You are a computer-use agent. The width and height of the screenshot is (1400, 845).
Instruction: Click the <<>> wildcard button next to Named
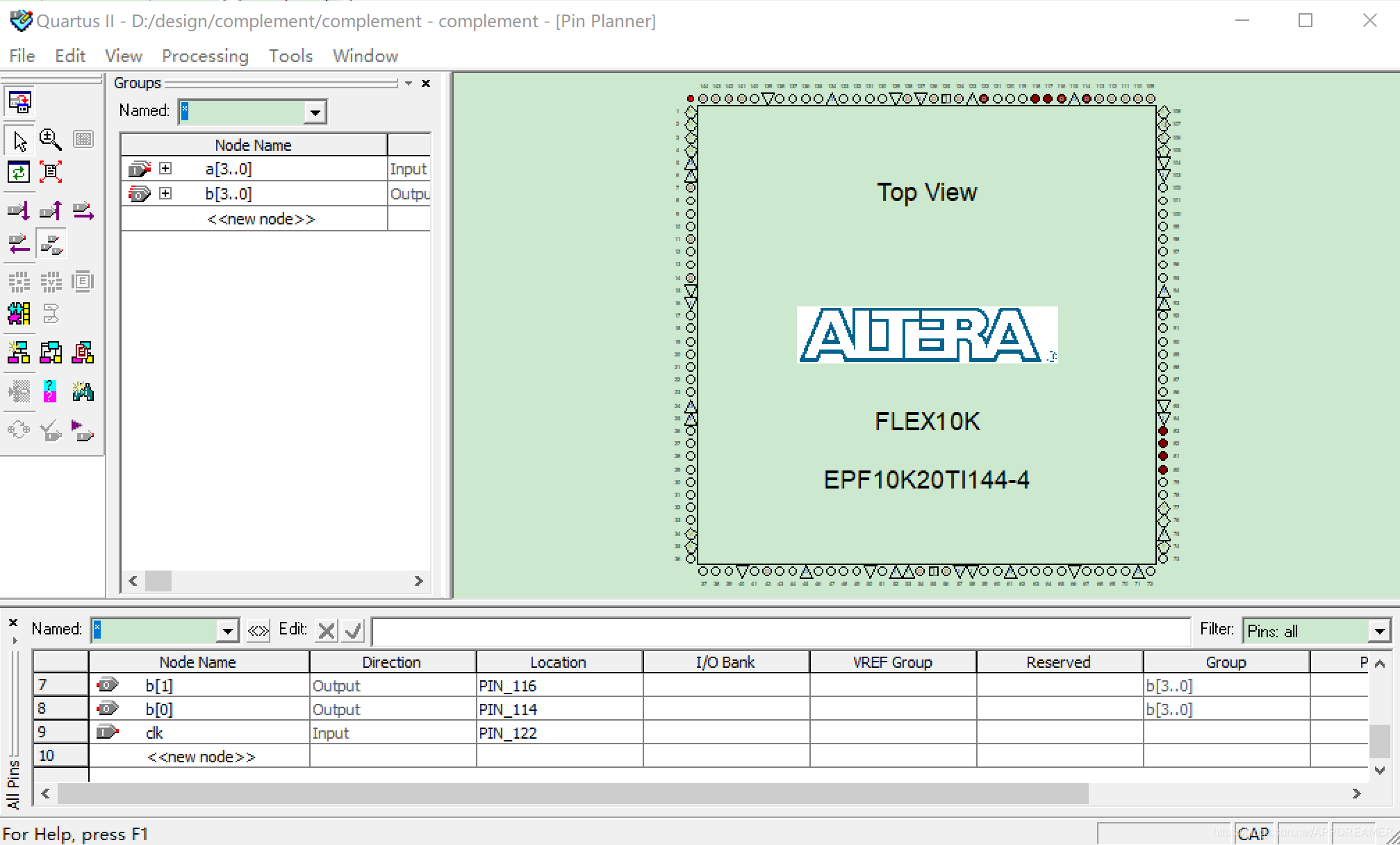(x=258, y=631)
